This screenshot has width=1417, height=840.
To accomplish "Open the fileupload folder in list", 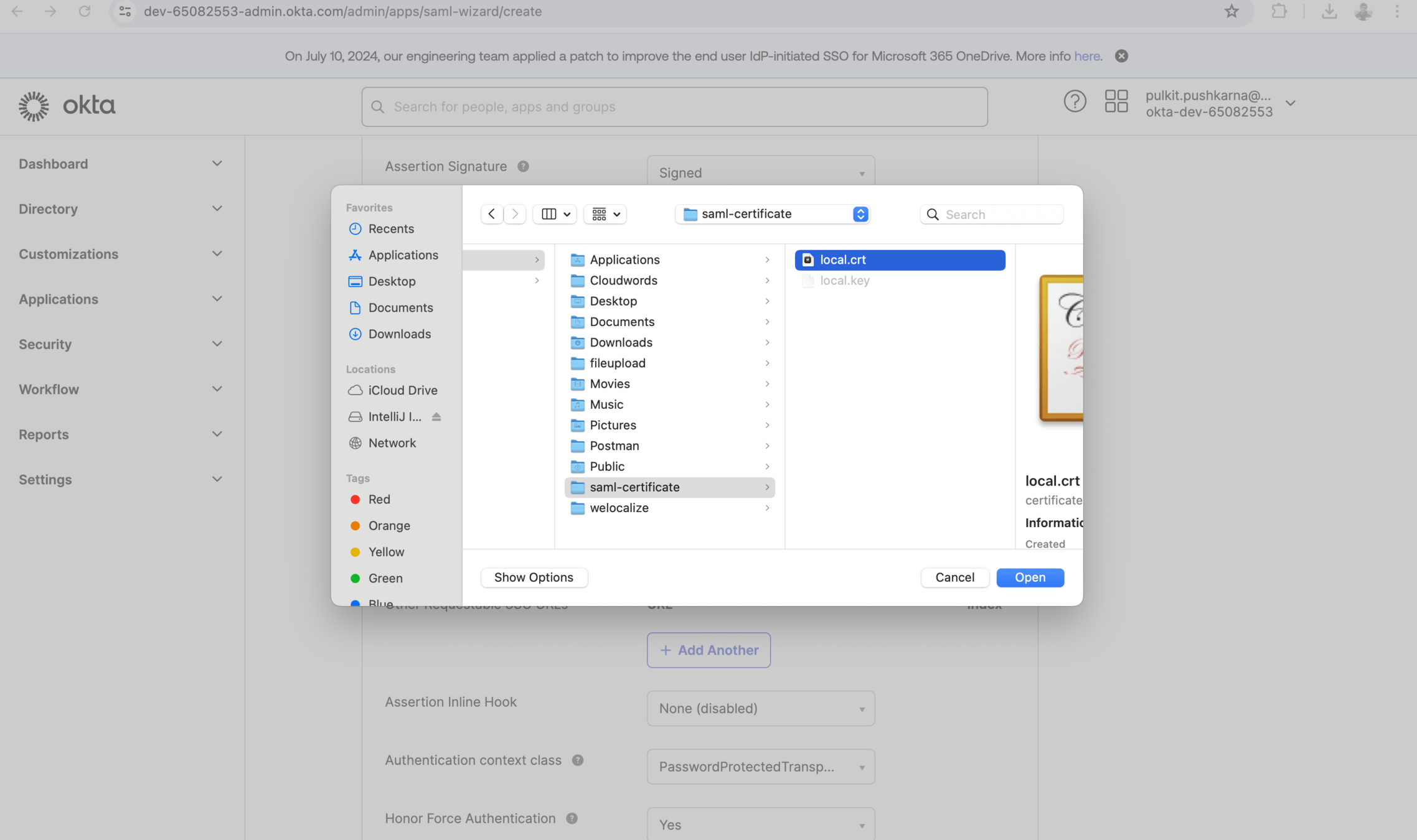I will point(617,363).
